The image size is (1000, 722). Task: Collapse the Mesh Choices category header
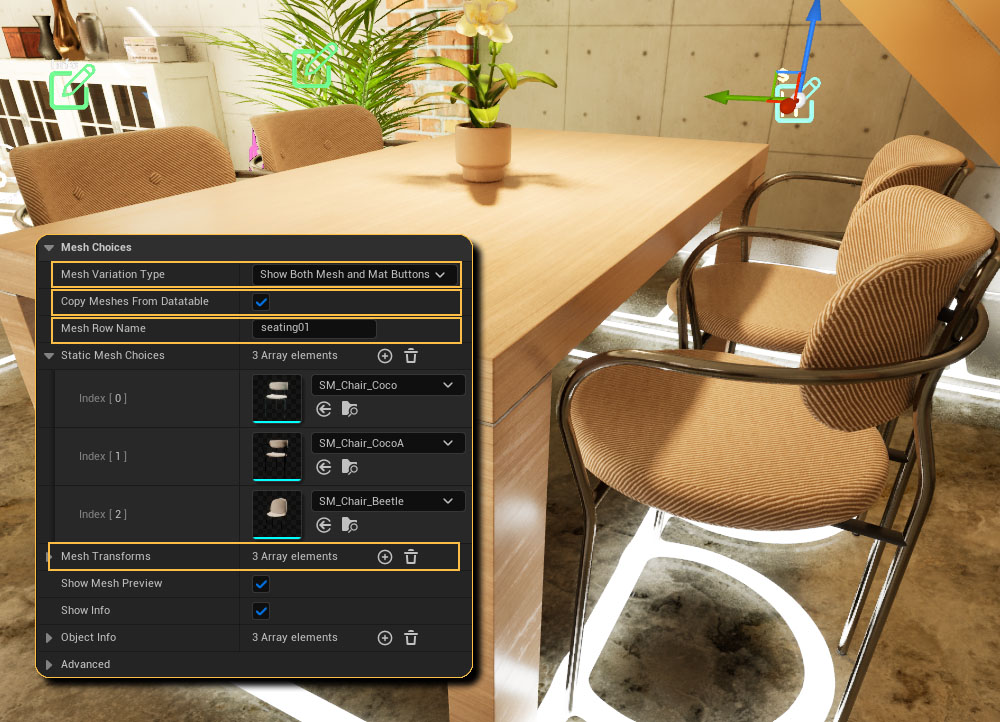coord(49,248)
